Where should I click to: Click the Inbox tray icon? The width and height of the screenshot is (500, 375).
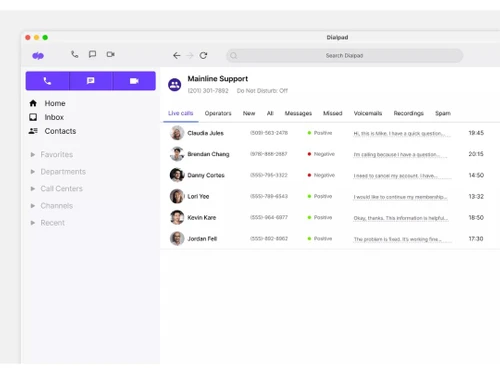coord(33,117)
